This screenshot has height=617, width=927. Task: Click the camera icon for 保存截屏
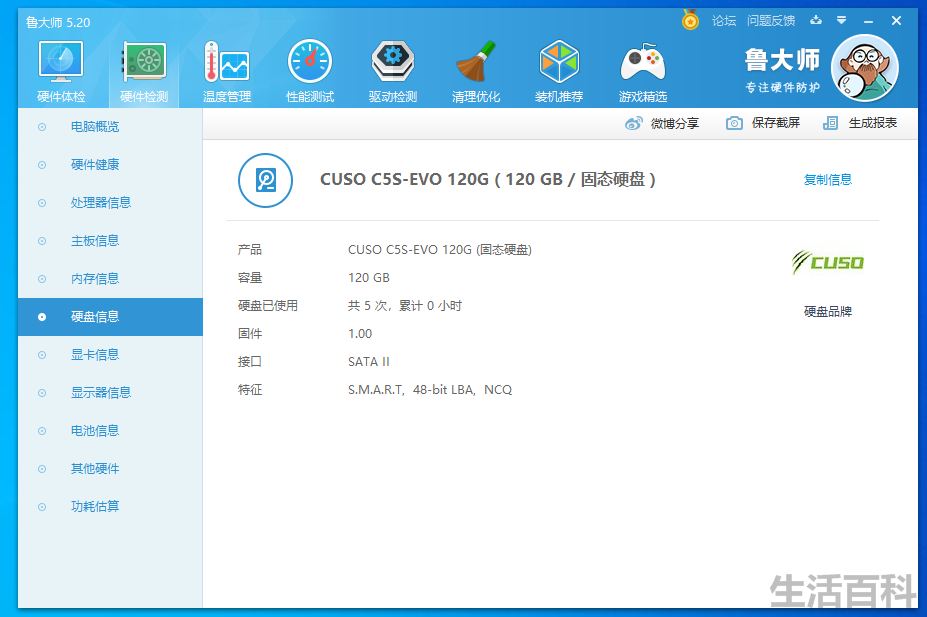point(734,123)
